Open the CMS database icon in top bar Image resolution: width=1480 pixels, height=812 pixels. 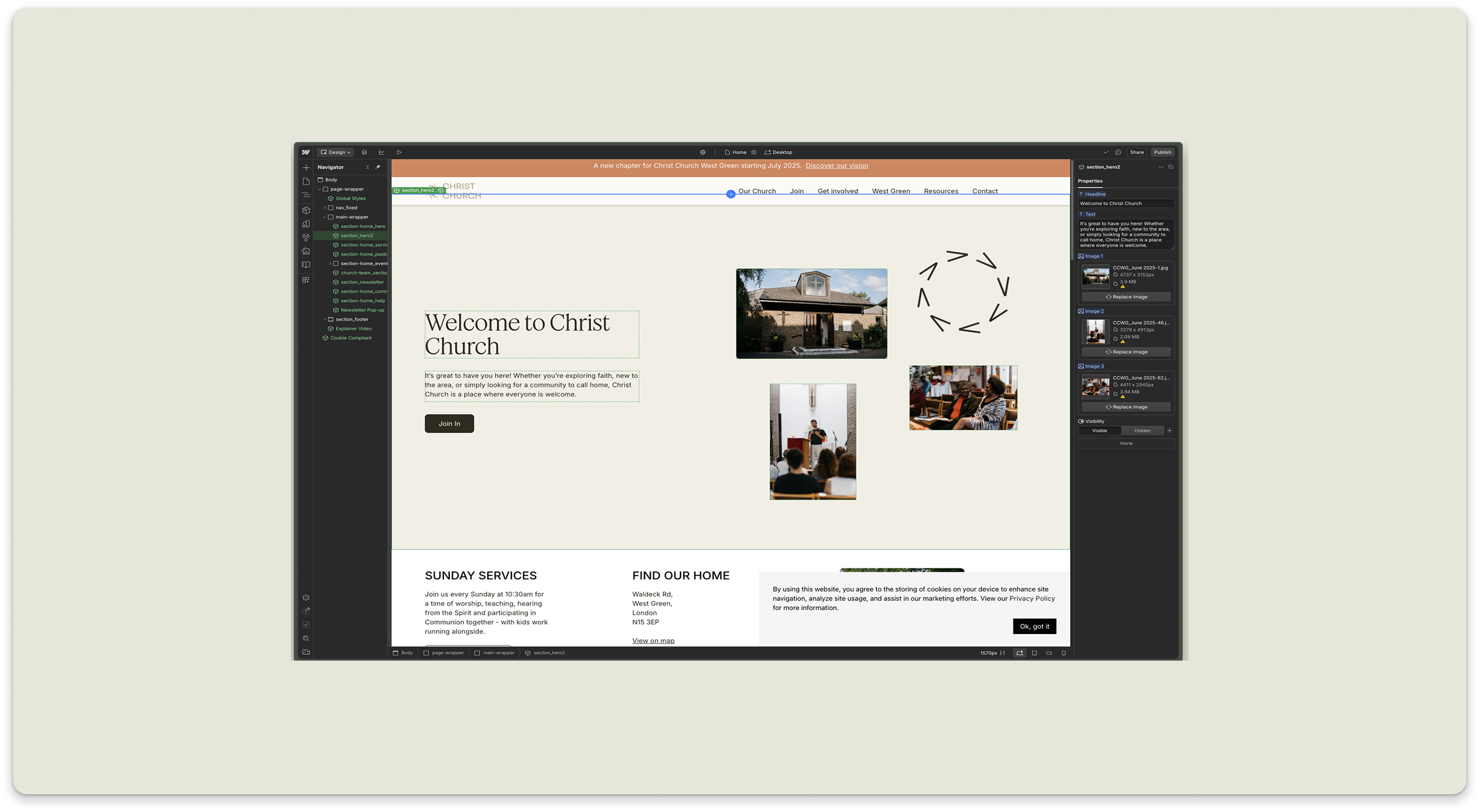pyautogui.click(x=364, y=152)
